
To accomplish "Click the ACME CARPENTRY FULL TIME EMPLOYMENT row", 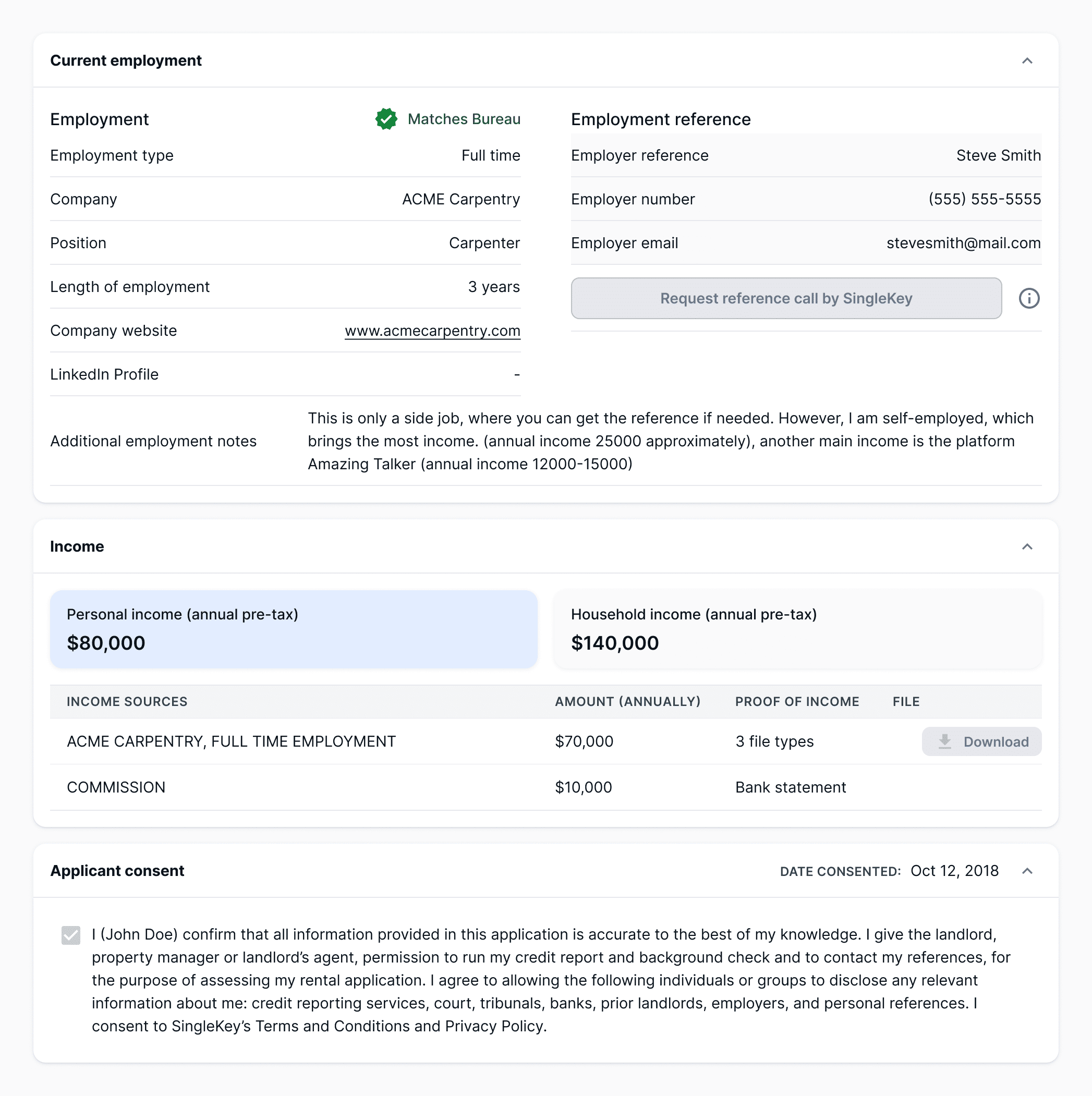I will click(231, 741).
